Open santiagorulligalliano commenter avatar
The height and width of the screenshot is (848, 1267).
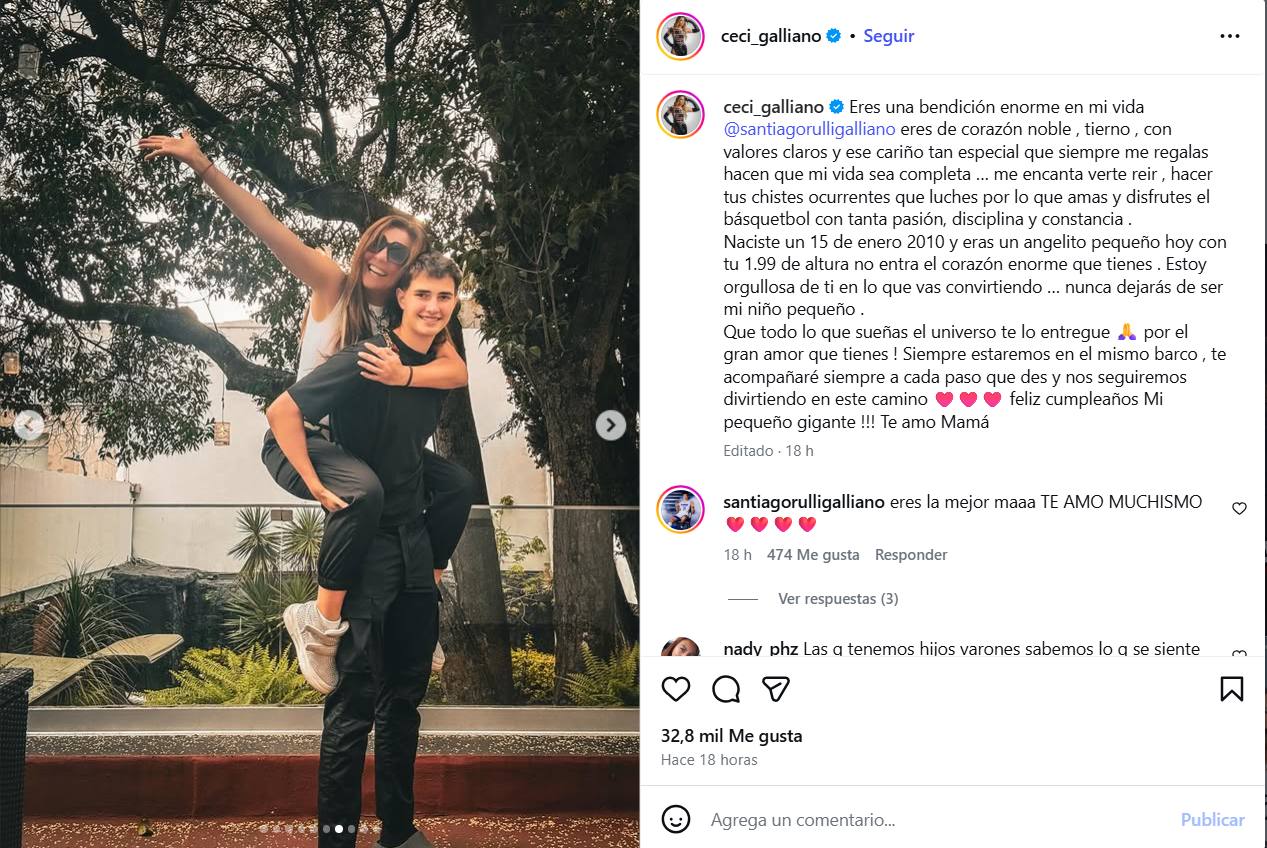[x=681, y=509]
